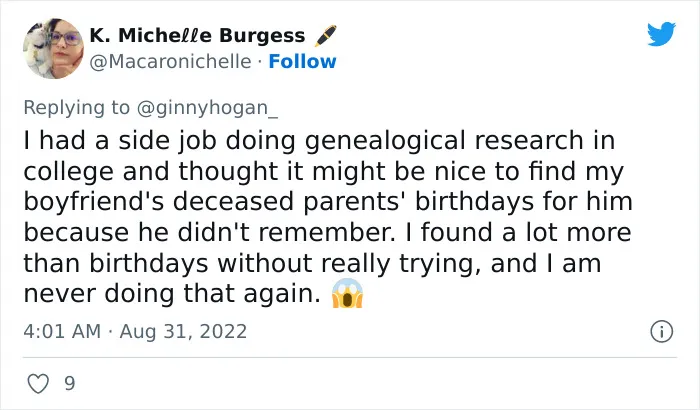Click the Aug 31, 2022 date
This screenshot has height=410, width=700.
tap(183, 331)
